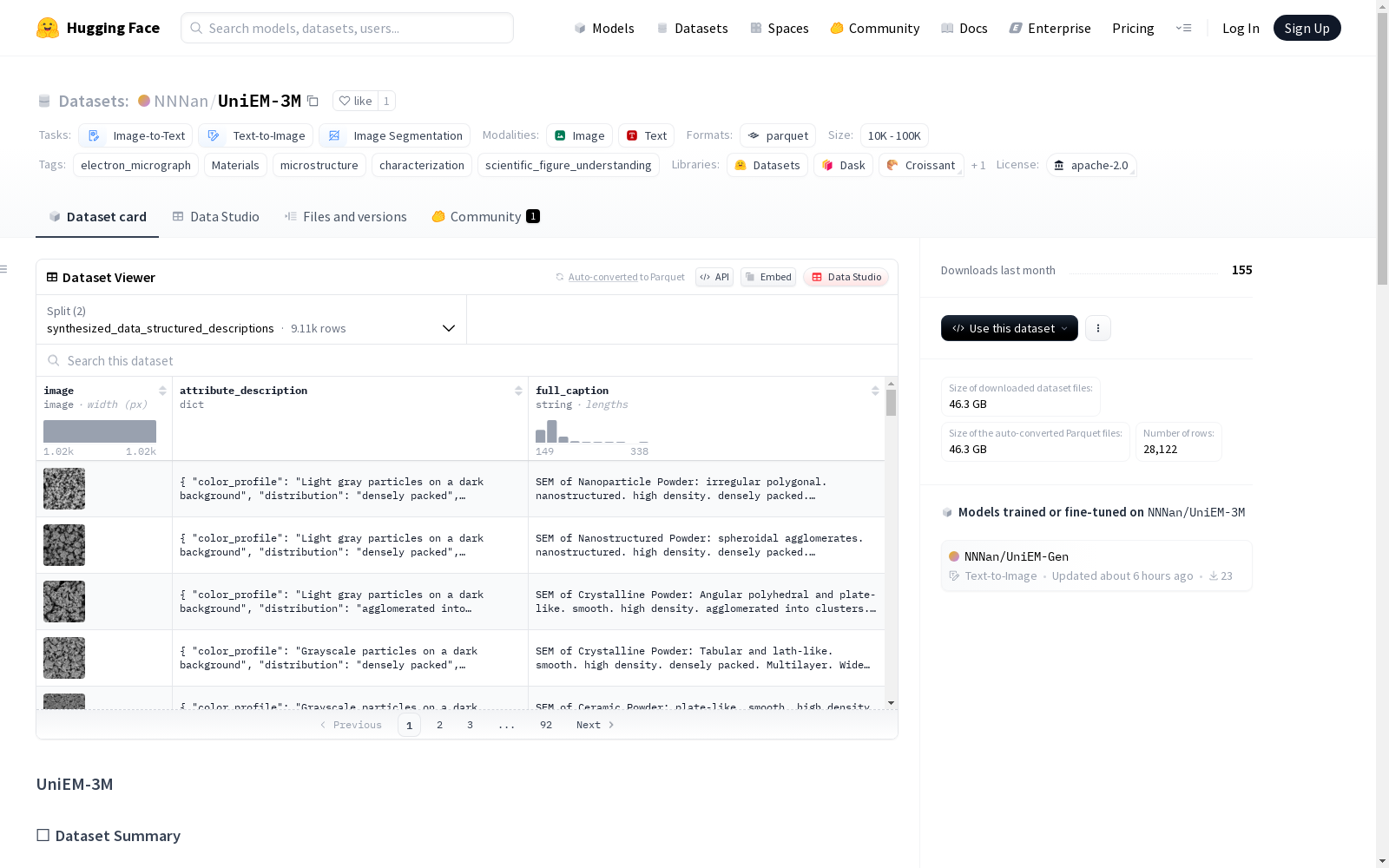Open Enterprise in the top navigation
This screenshot has height=868, width=1389.
1050,28
